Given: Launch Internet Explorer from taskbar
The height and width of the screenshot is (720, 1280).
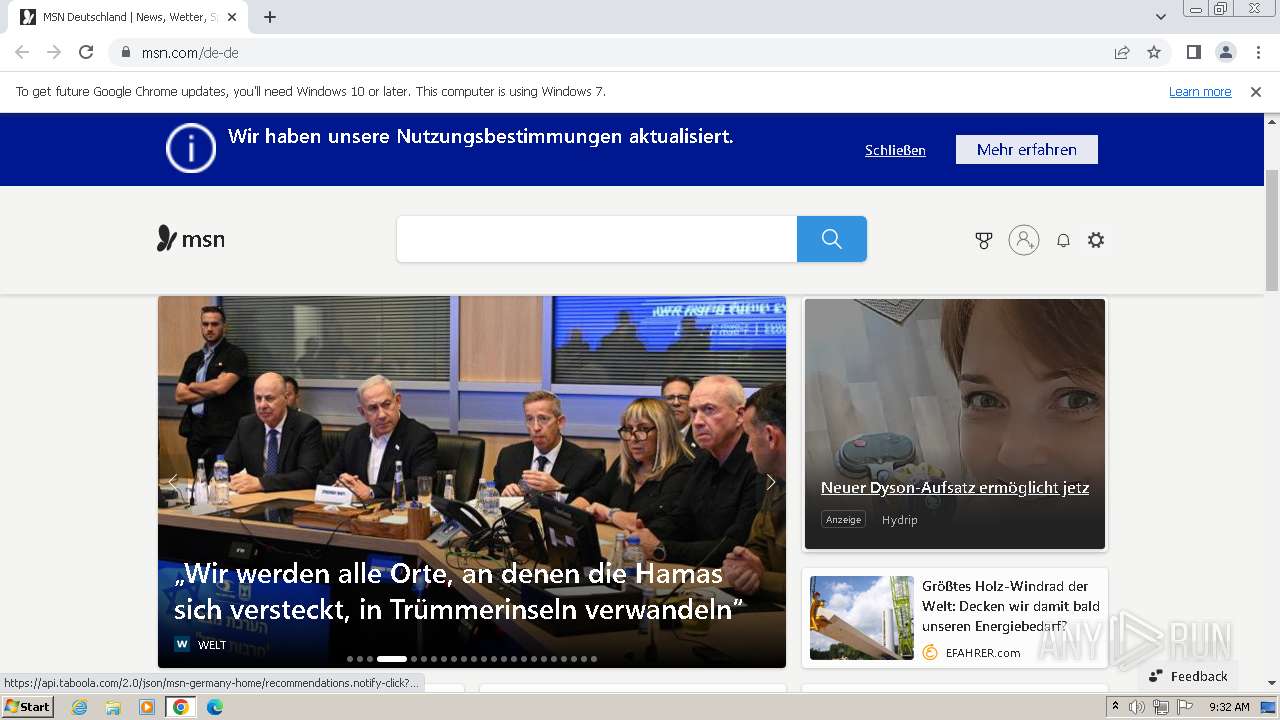Looking at the screenshot, I should [x=79, y=707].
